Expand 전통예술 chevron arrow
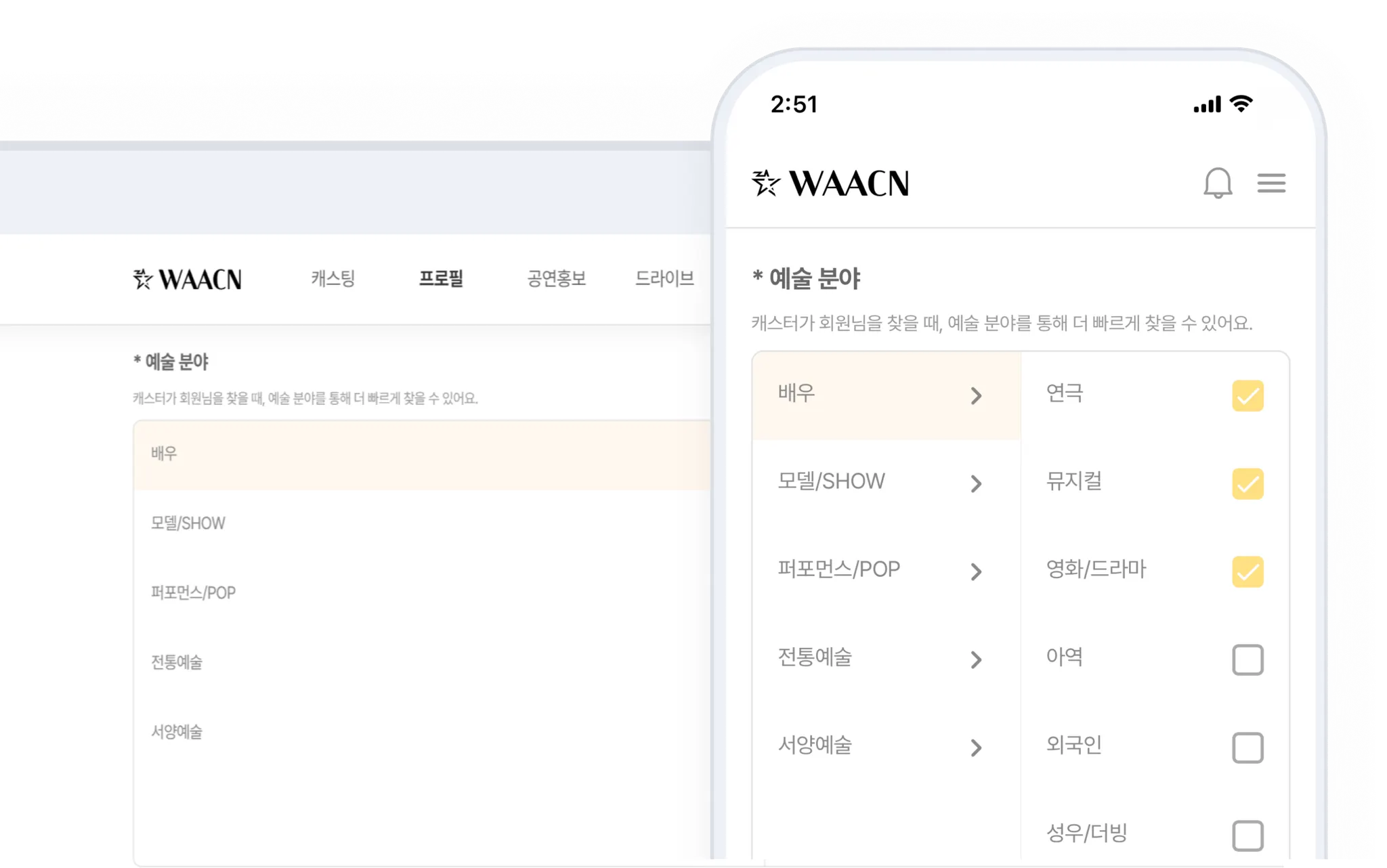Screen dimensions: 1387x868 point(976,659)
